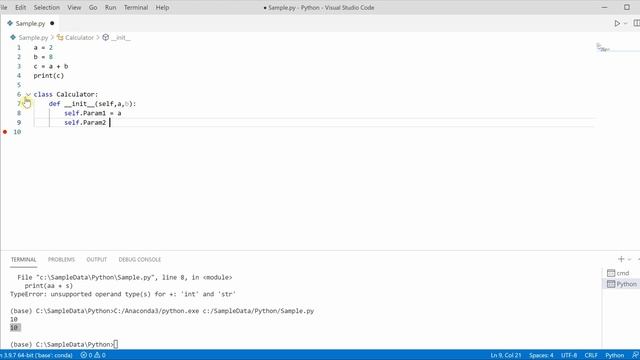Maximize the VS Code window
This screenshot has height=360, width=640.
pos(627,7)
